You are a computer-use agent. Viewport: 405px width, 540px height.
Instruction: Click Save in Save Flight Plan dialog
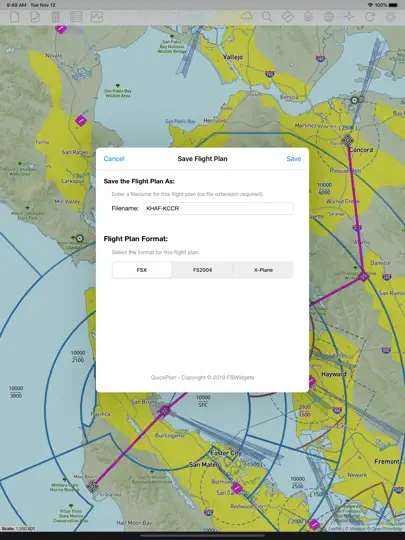(x=294, y=159)
